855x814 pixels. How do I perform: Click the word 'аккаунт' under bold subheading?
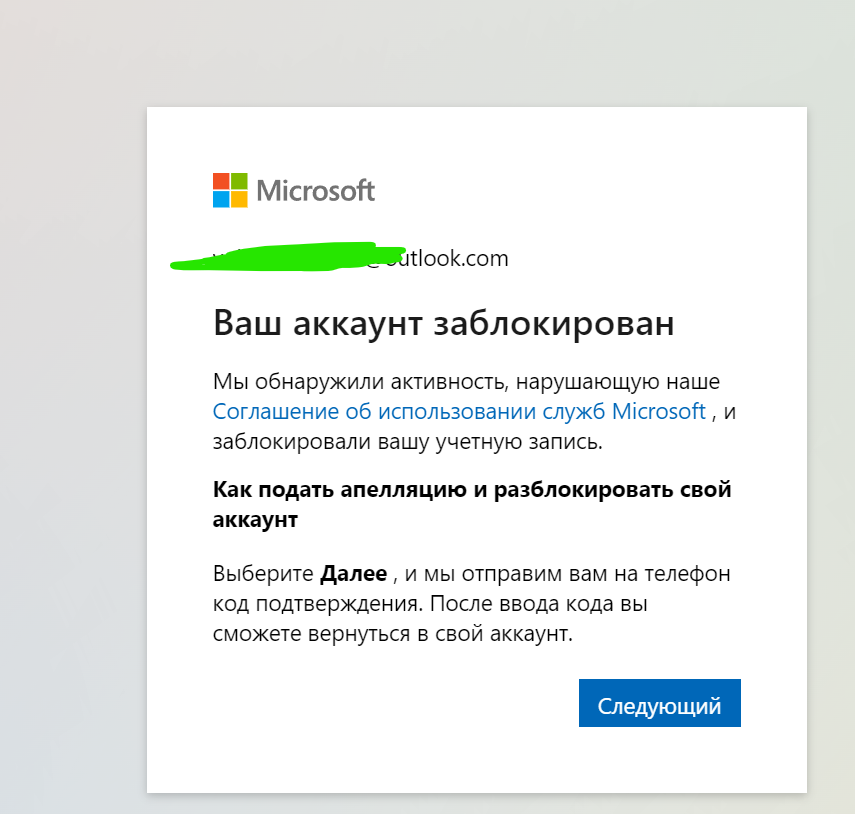tap(255, 520)
